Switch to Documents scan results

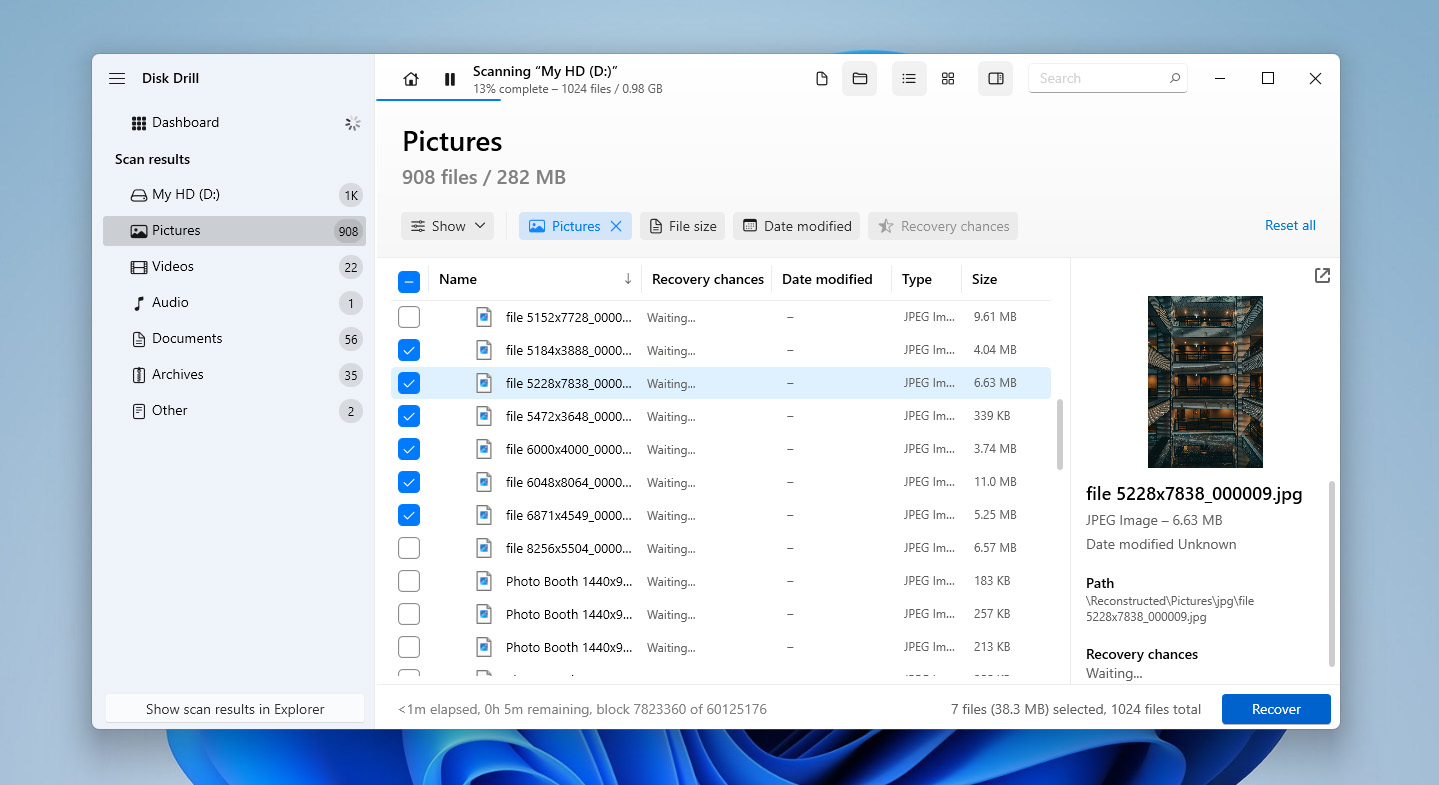[x=188, y=338]
